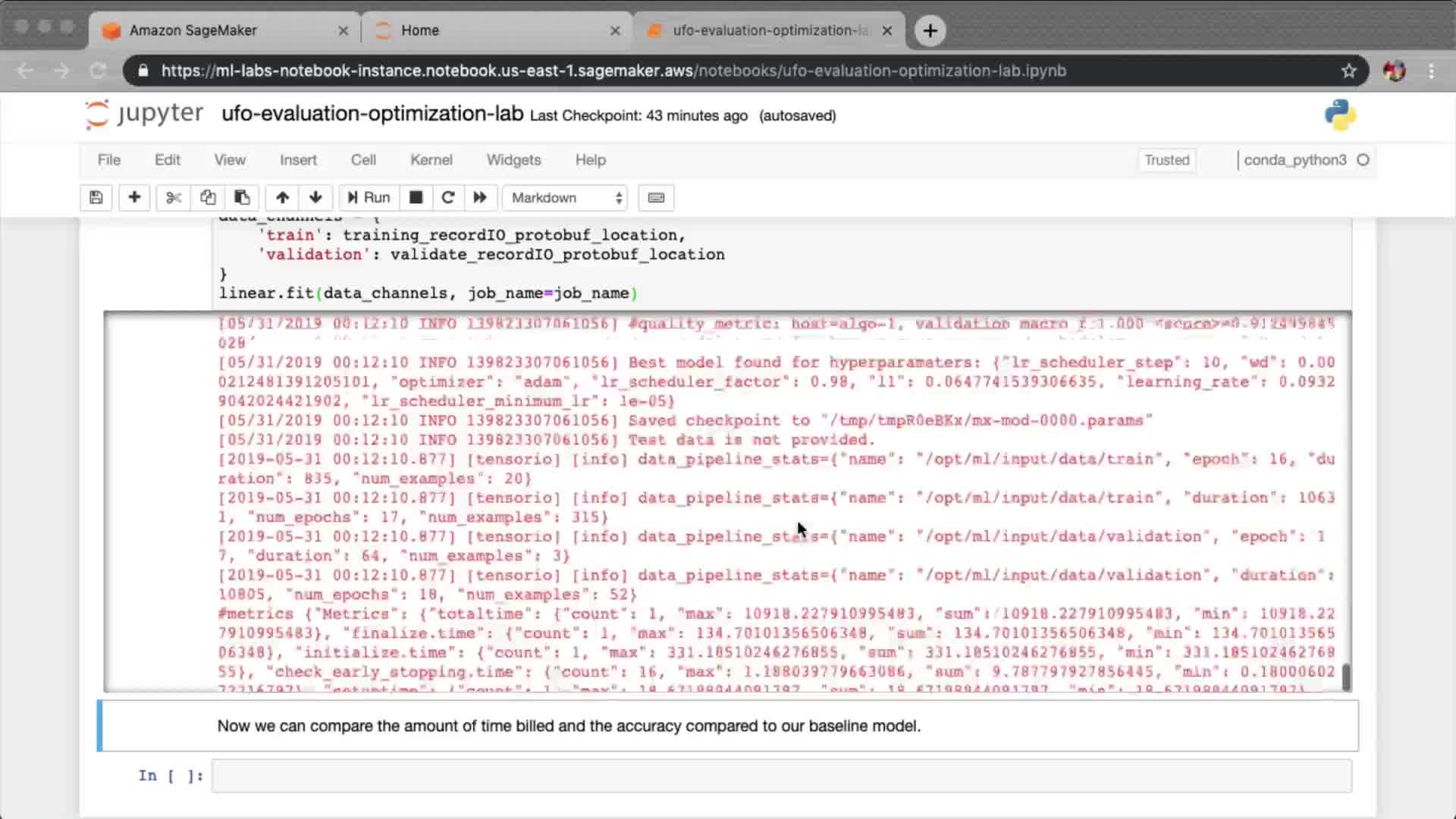The image size is (1456, 819).
Task: Cut selected cells with the scissors icon
Action: point(174,198)
